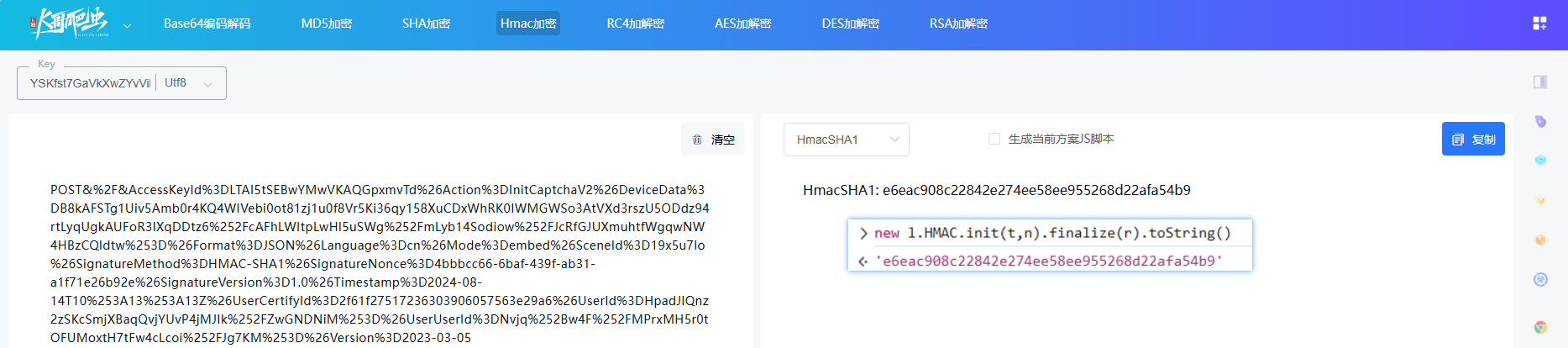Click the yellow sidebar icon
Screen dimensions: 1568x348
1540,201
